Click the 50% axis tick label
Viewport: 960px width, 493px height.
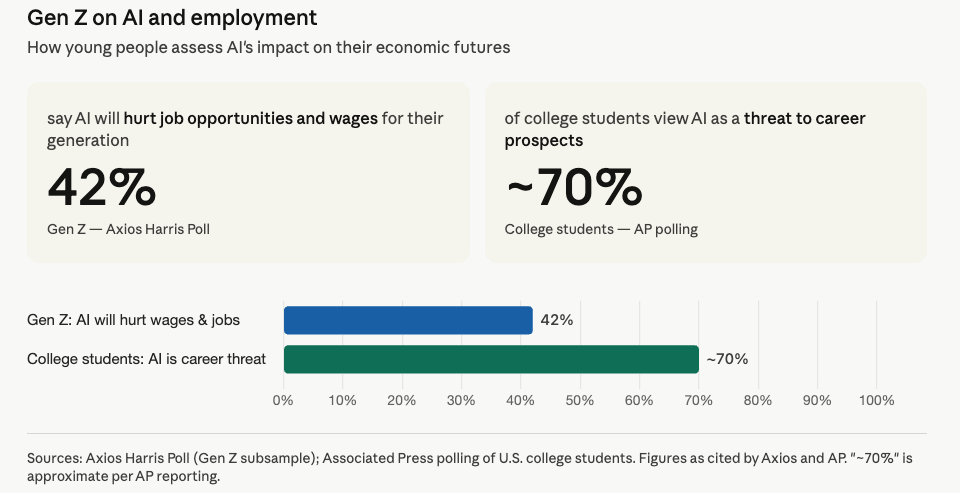(x=580, y=401)
